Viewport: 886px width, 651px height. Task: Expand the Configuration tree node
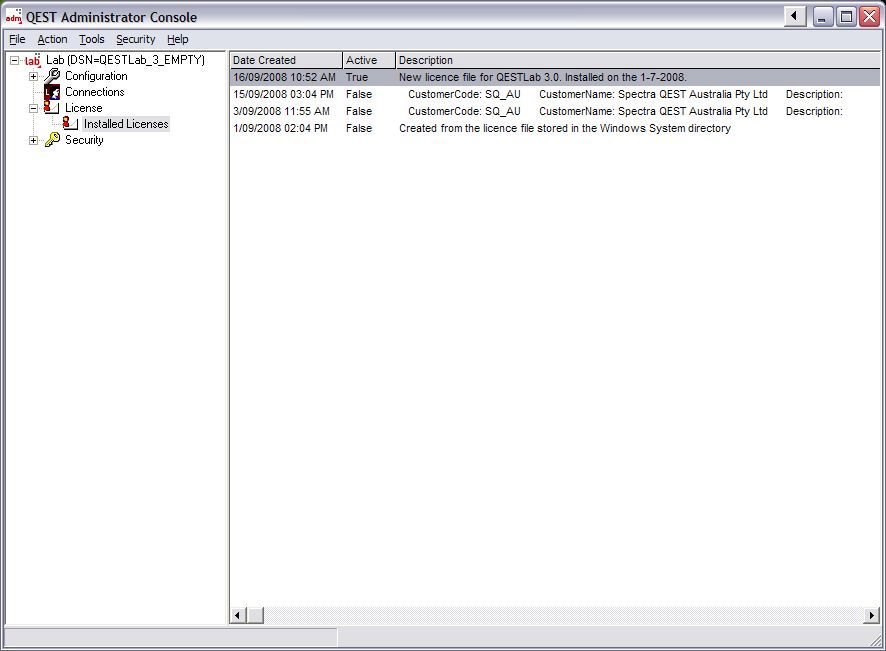click(33, 76)
